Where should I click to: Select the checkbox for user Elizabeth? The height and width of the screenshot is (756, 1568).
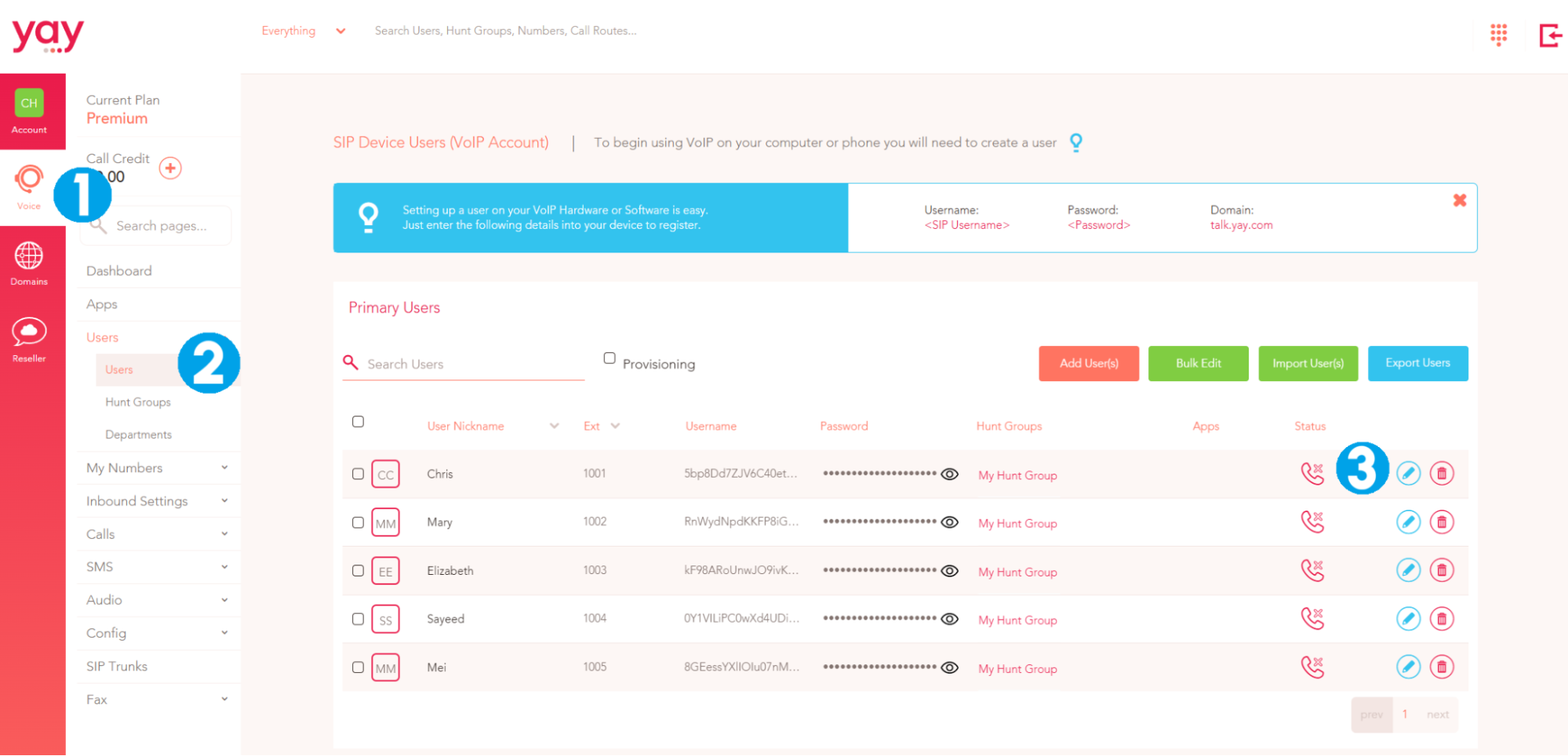click(358, 571)
